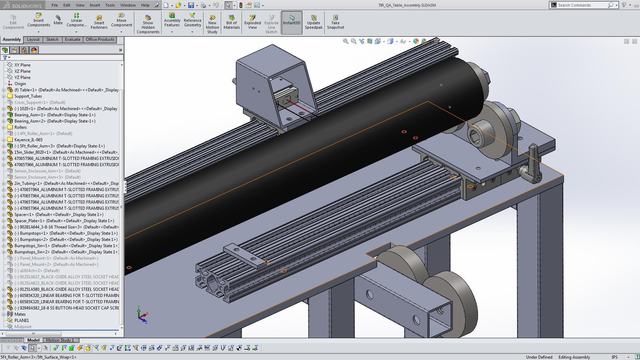Expand the Insert Components dropdown arrow
This screenshot has width=640, height=360.
click(38, 31)
